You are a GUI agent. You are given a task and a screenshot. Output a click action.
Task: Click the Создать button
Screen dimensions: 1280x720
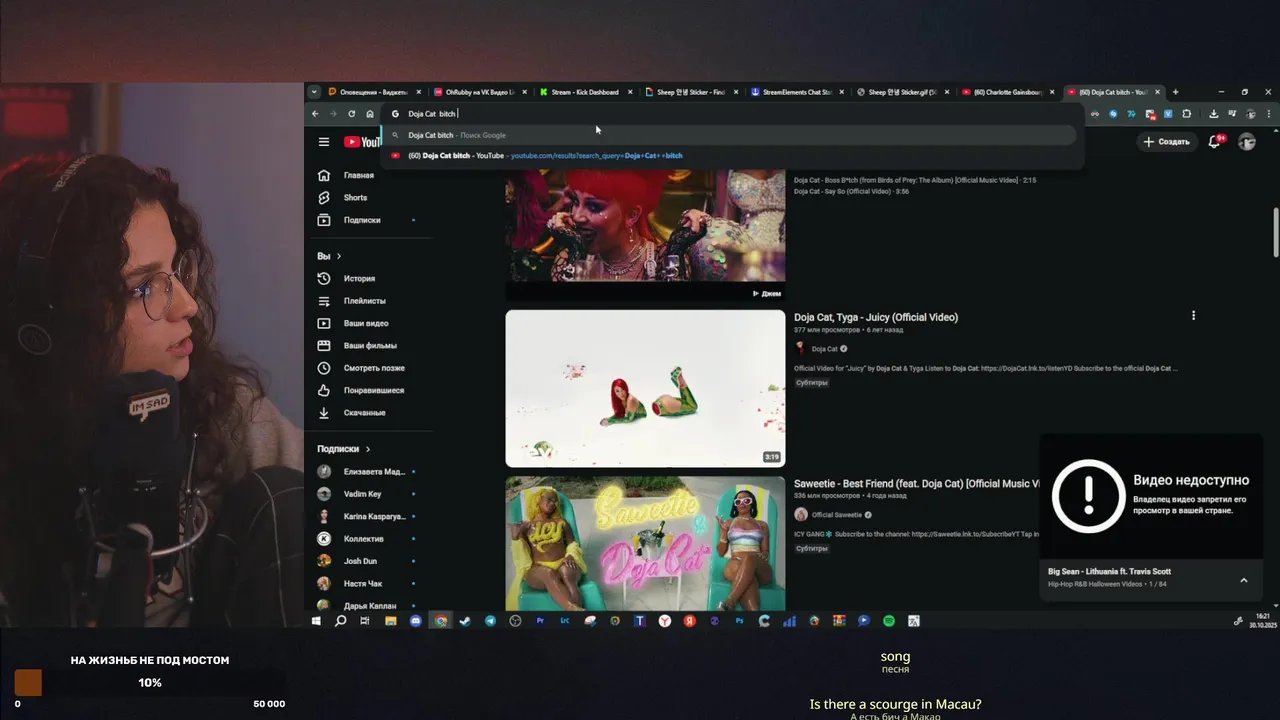pyautogui.click(x=1166, y=142)
